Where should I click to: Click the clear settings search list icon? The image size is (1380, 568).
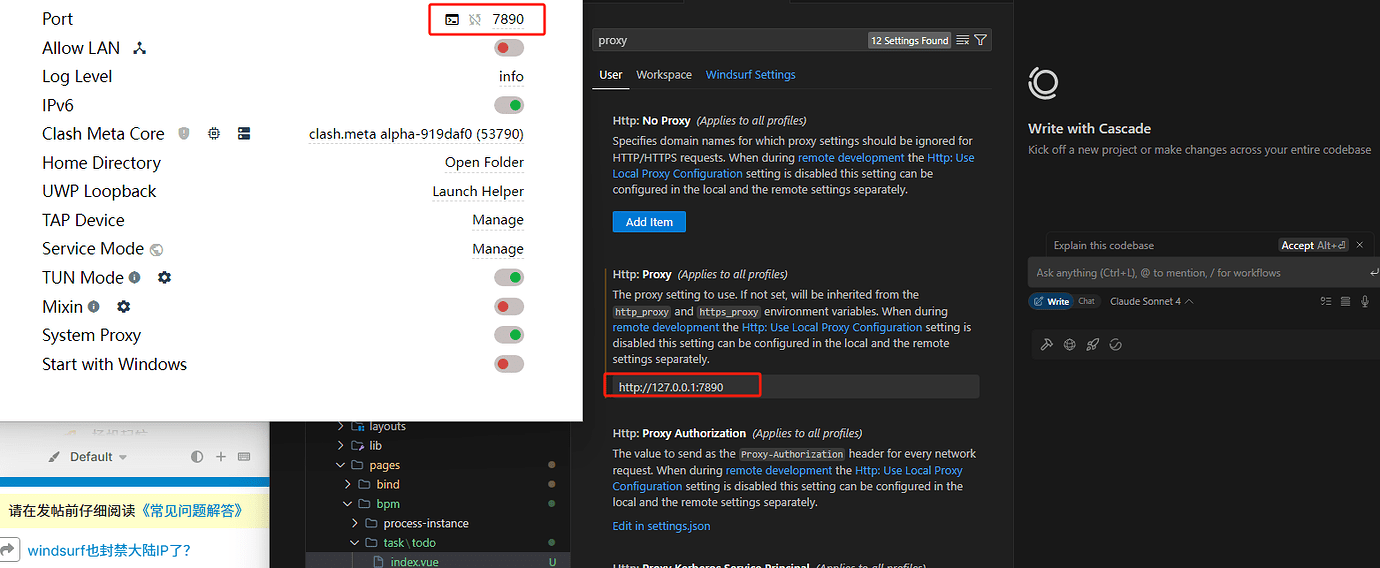pos(962,40)
